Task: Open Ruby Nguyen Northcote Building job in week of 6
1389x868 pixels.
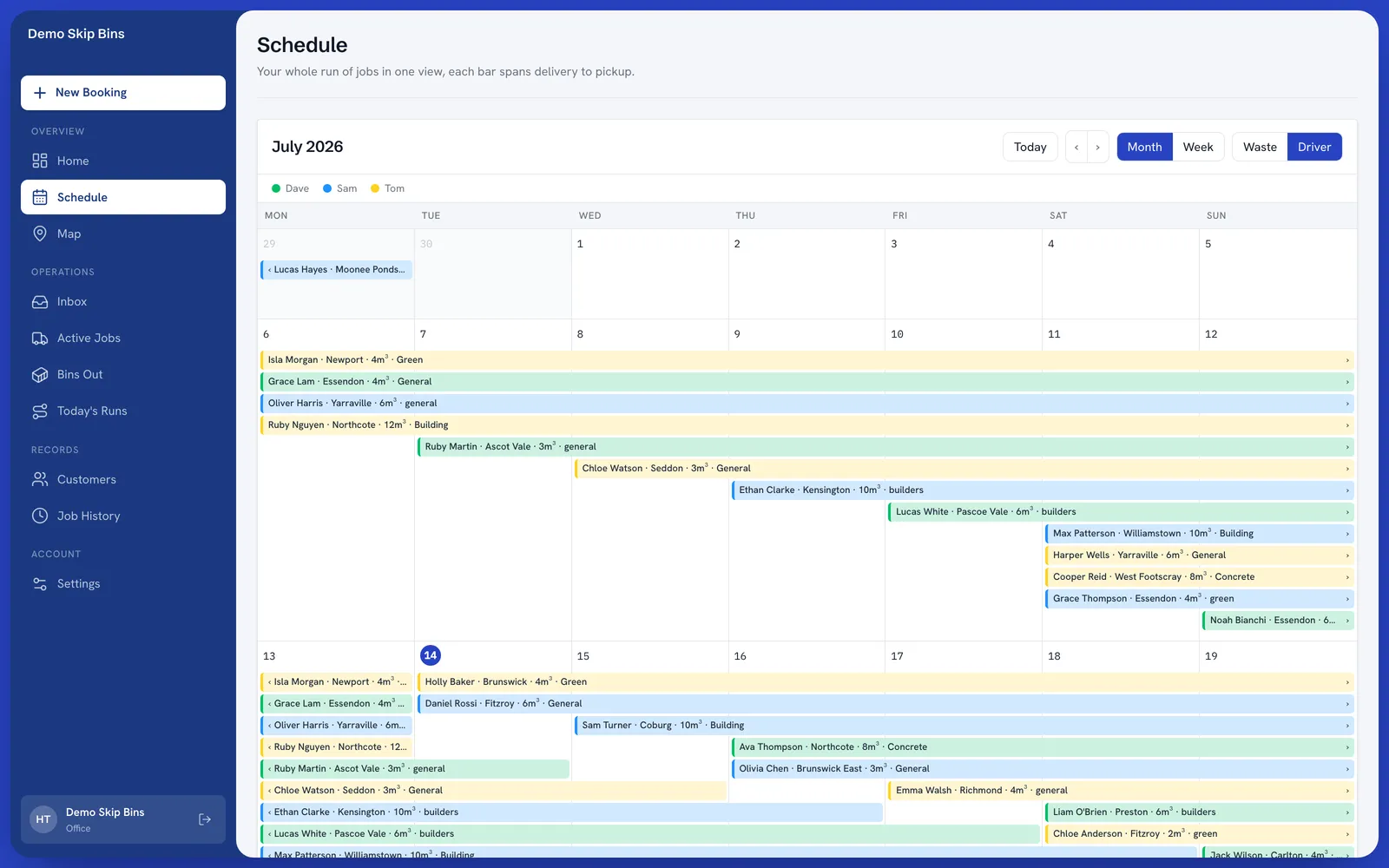Action: [807, 424]
